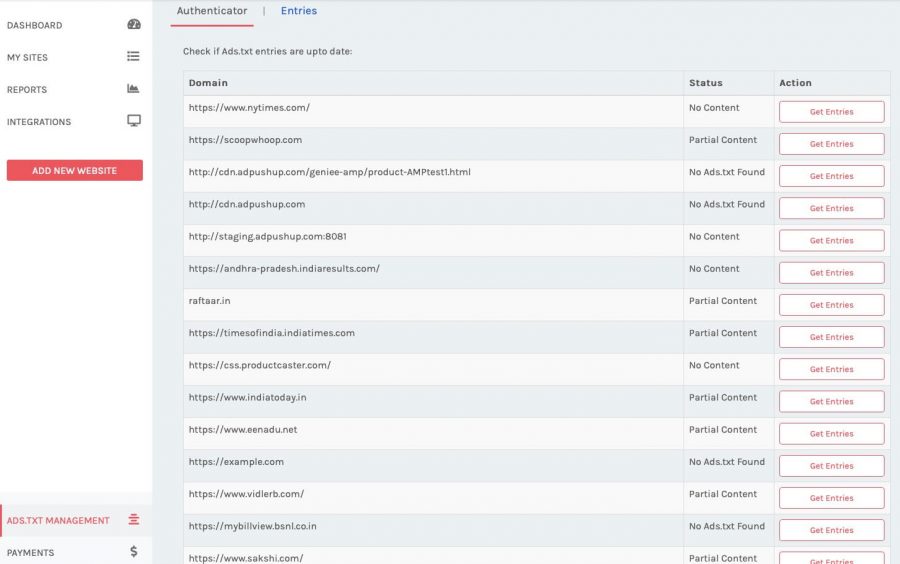
Task: Select domain https://css.productcaster.com/
Action: coord(259,364)
